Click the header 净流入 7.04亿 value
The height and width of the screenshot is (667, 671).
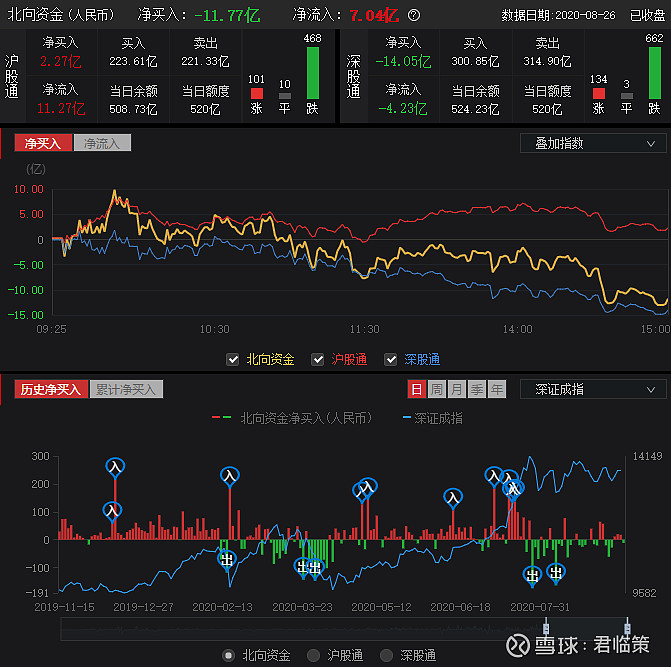click(374, 16)
